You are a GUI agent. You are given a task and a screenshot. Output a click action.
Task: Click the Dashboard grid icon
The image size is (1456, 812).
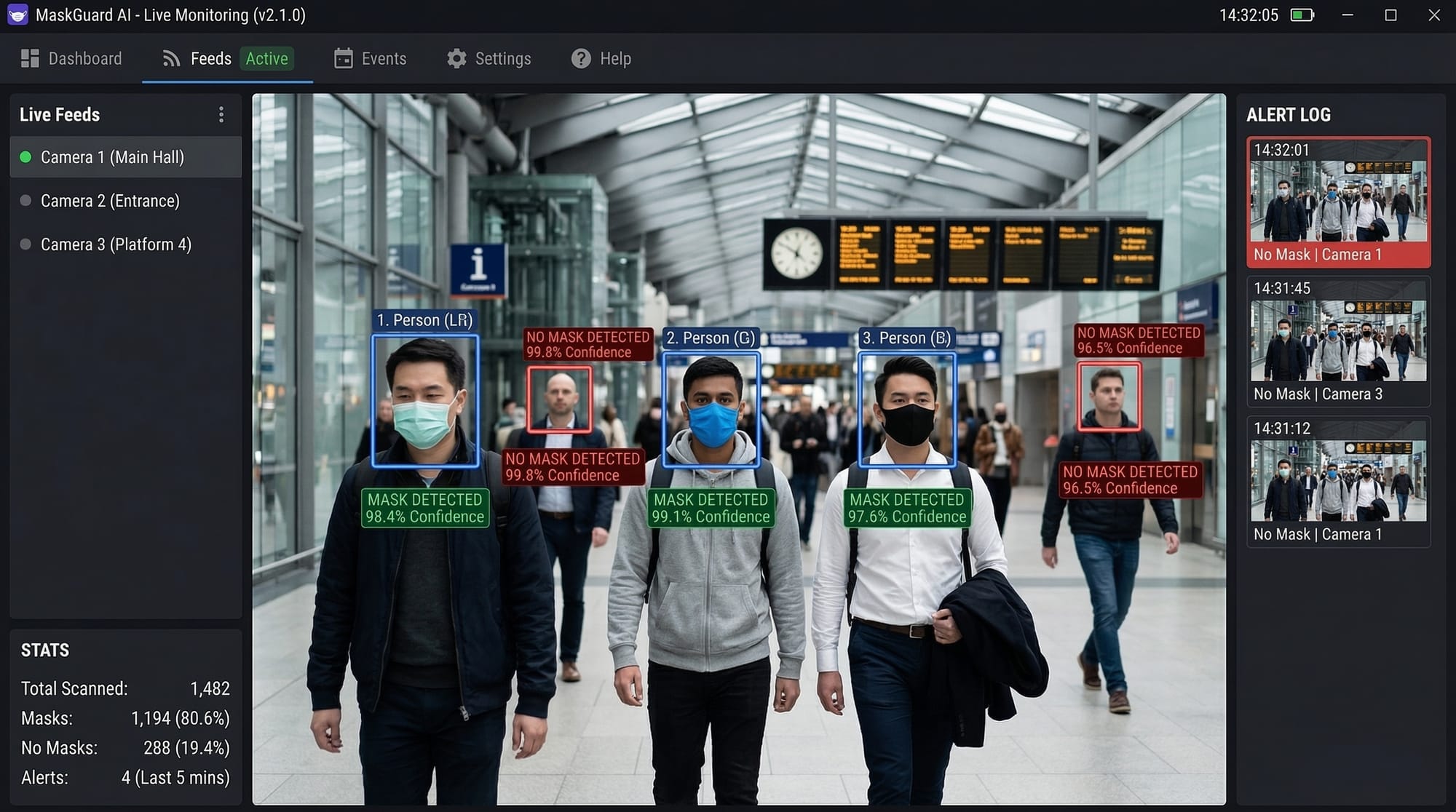[x=30, y=58]
